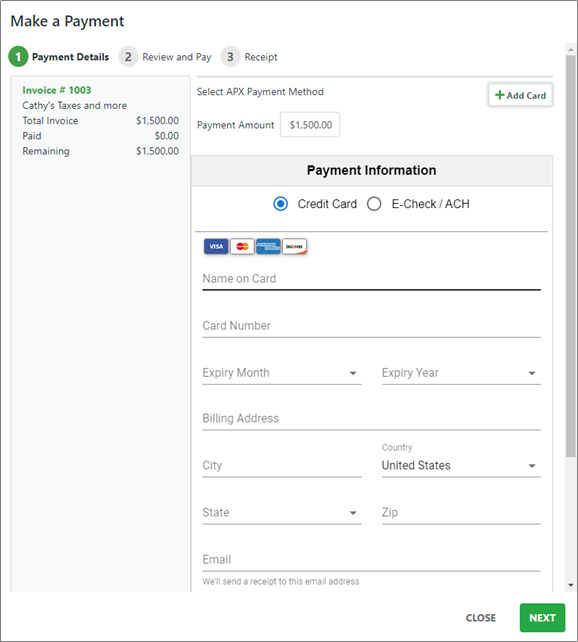The image size is (578, 642).
Task: Click Payment Information header
Action: [371, 170]
